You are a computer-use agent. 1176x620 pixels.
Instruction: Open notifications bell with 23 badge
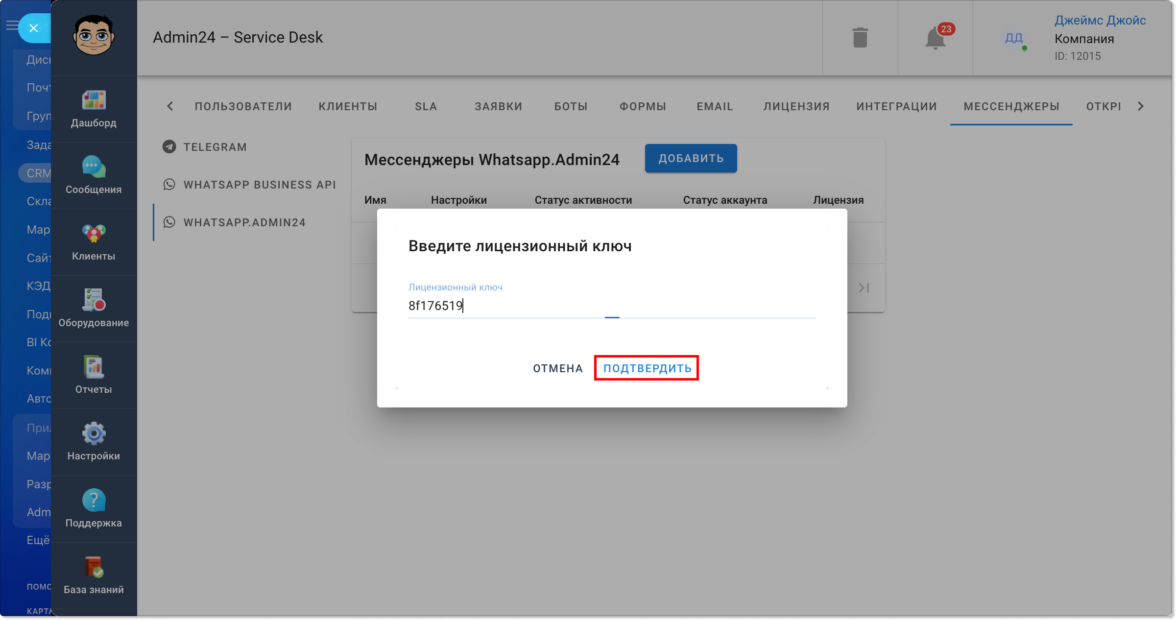pos(936,37)
